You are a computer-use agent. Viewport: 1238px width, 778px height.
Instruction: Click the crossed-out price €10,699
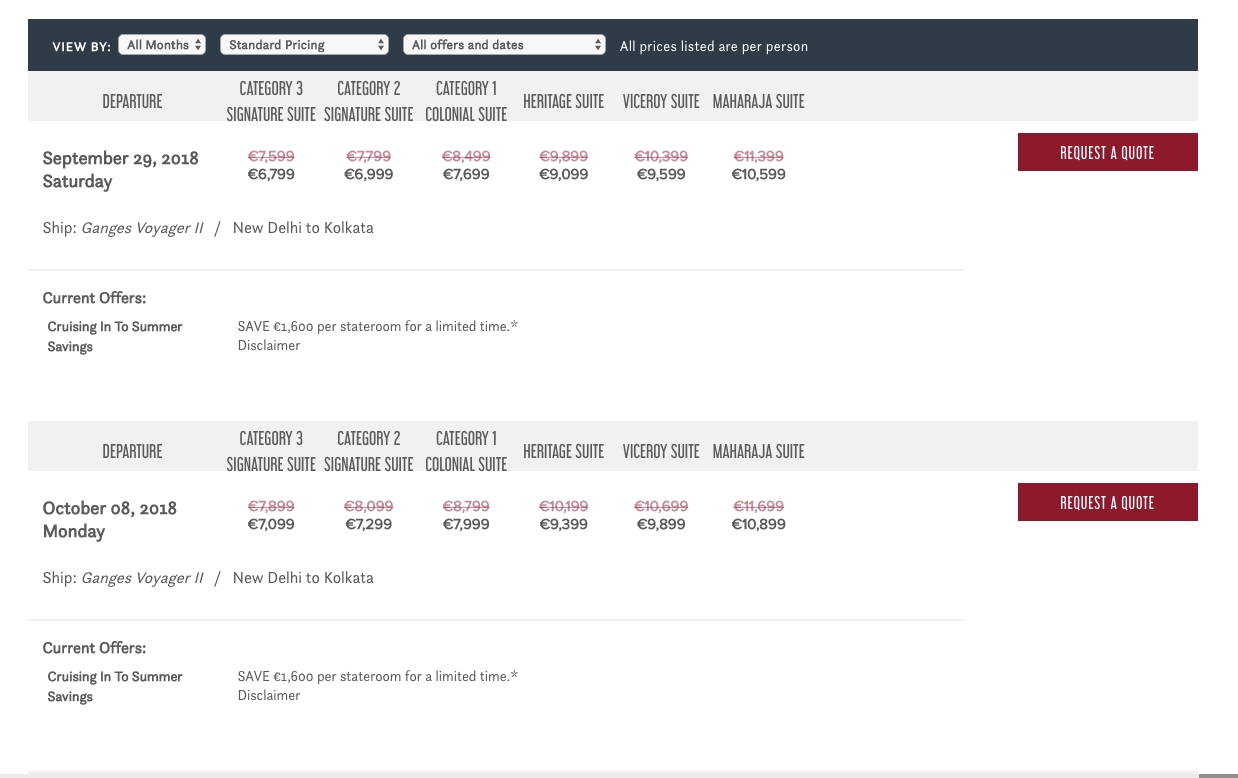[661, 506]
